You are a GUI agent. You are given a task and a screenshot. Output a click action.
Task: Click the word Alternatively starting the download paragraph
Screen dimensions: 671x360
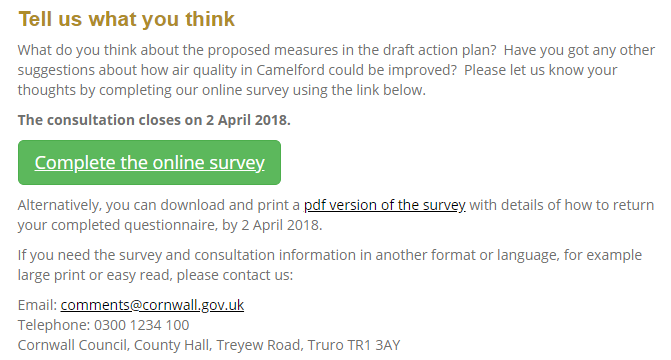[59, 205]
